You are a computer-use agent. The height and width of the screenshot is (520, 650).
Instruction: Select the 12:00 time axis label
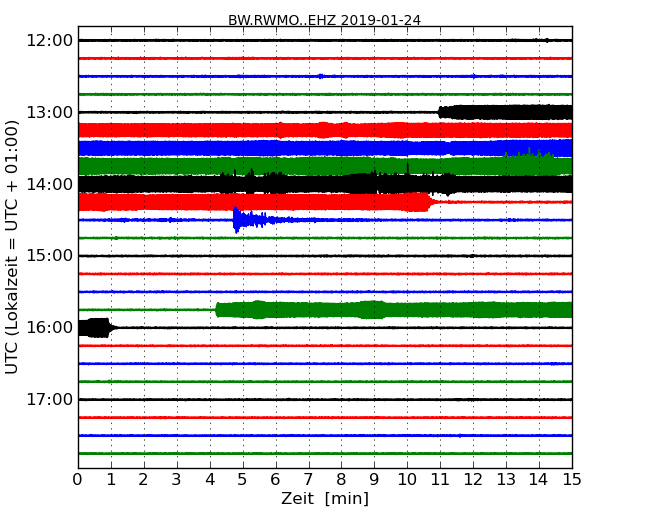(x=49, y=41)
